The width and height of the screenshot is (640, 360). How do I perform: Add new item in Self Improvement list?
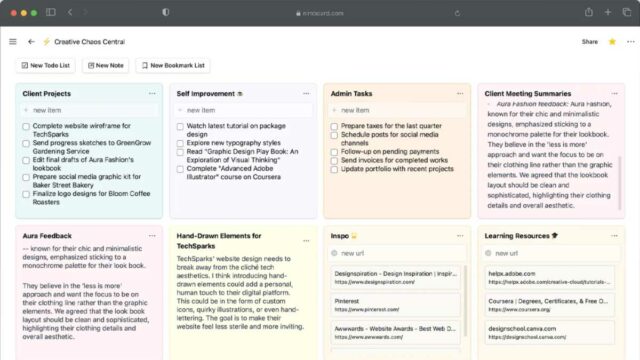243,110
